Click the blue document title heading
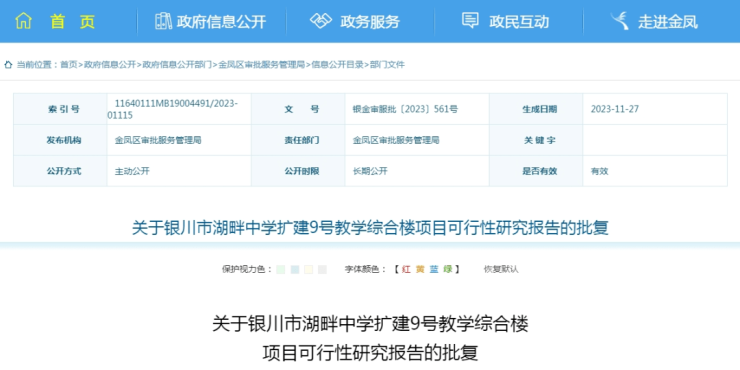Screen dimensions: 740x370 point(370,228)
